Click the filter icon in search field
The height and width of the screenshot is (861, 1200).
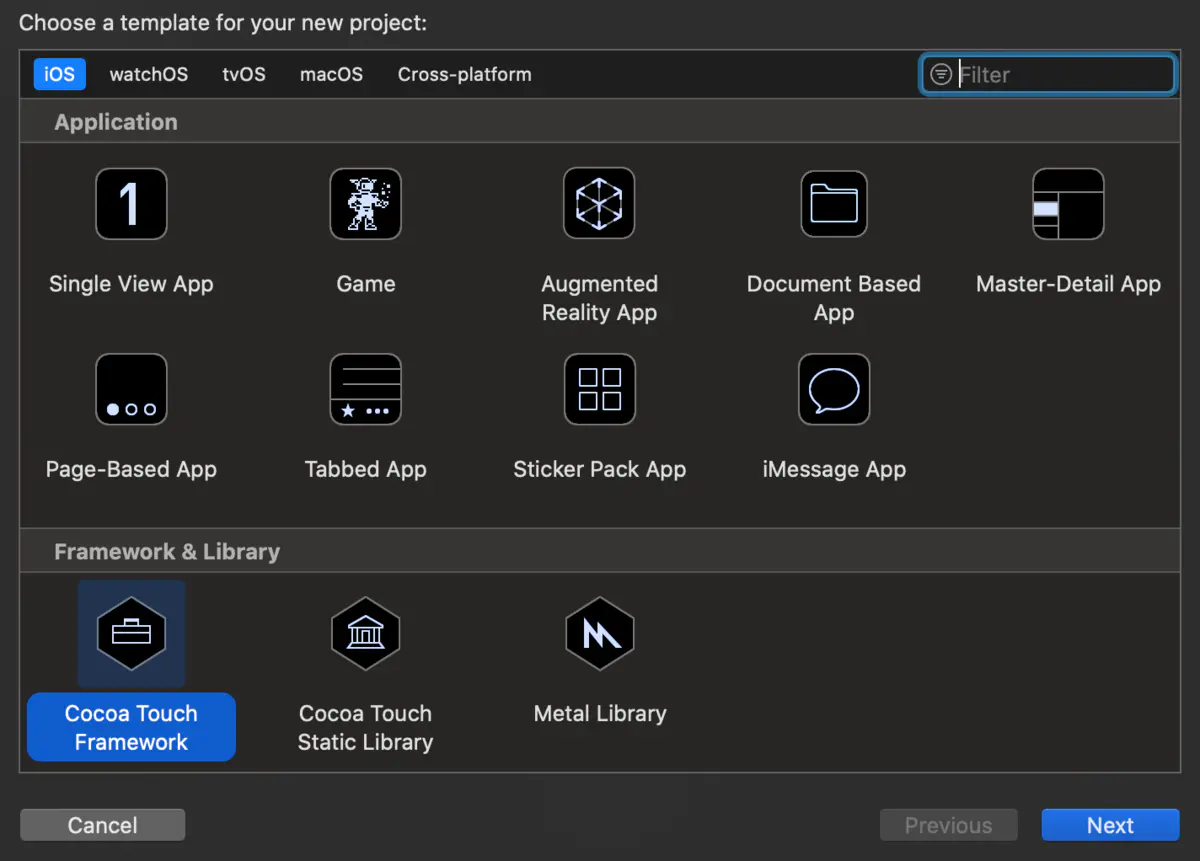tap(941, 74)
